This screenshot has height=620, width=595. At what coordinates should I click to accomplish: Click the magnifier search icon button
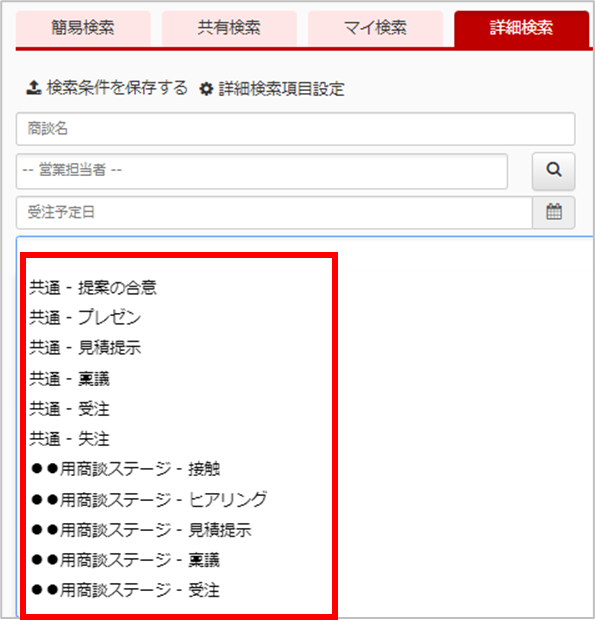point(553,171)
